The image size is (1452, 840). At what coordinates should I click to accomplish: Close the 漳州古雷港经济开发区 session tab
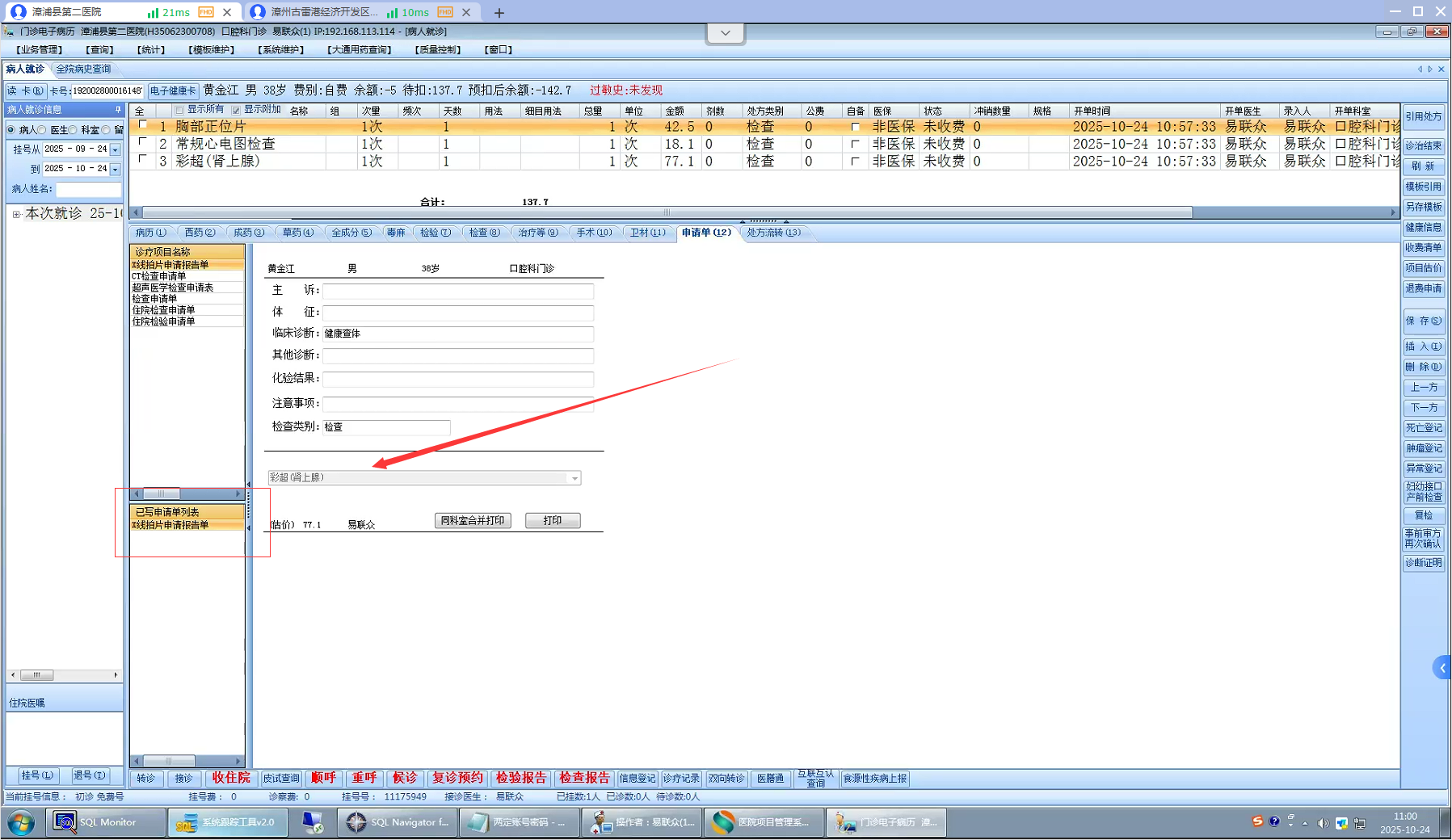tap(466, 12)
